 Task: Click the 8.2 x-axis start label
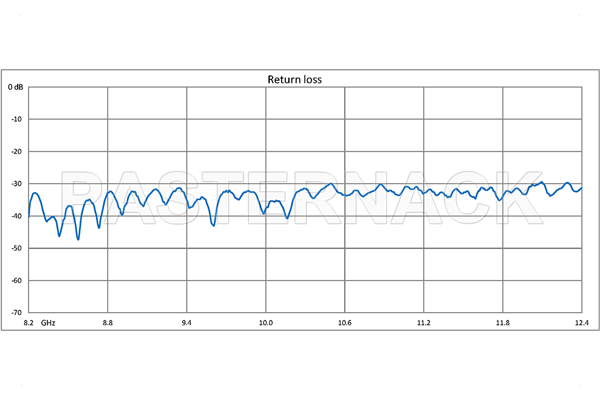click(x=29, y=323)
